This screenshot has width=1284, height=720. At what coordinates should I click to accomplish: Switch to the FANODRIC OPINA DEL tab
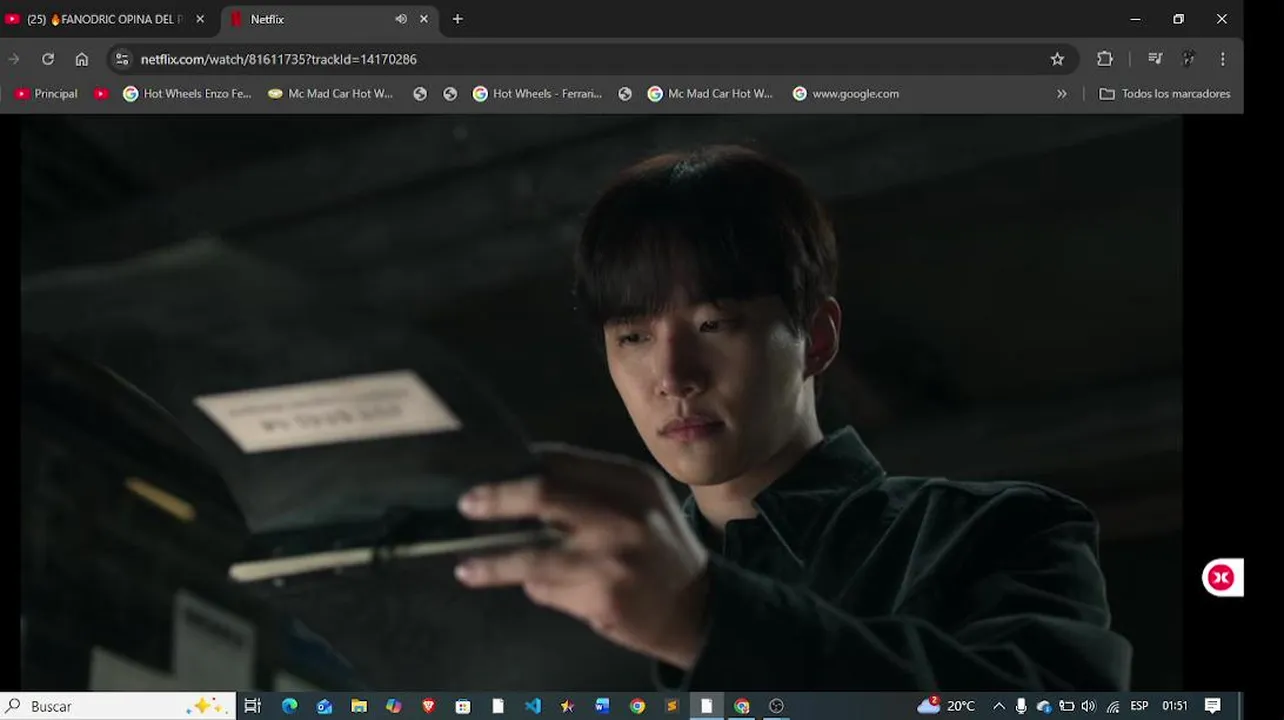point(104,19)
